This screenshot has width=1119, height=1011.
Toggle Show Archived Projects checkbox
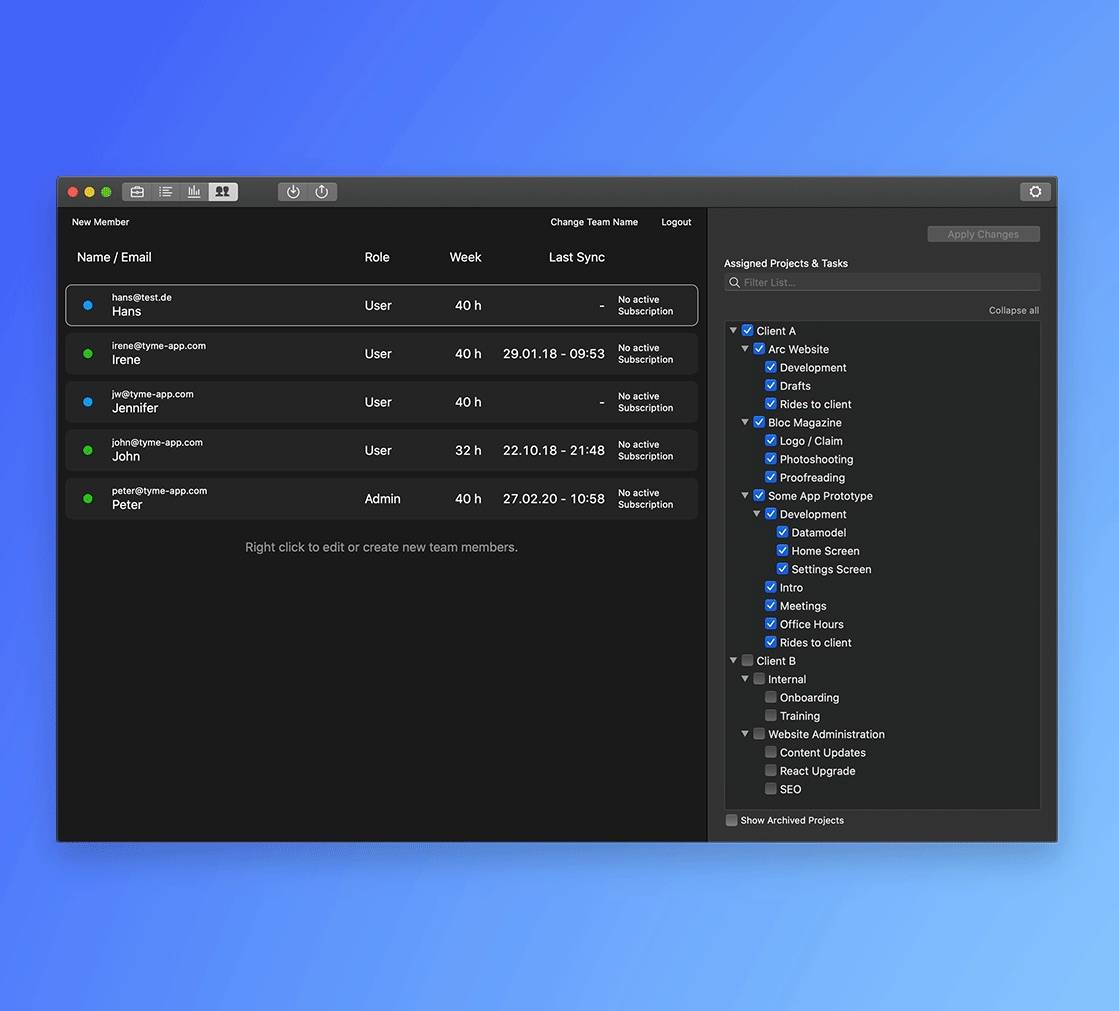pos(732,820)
